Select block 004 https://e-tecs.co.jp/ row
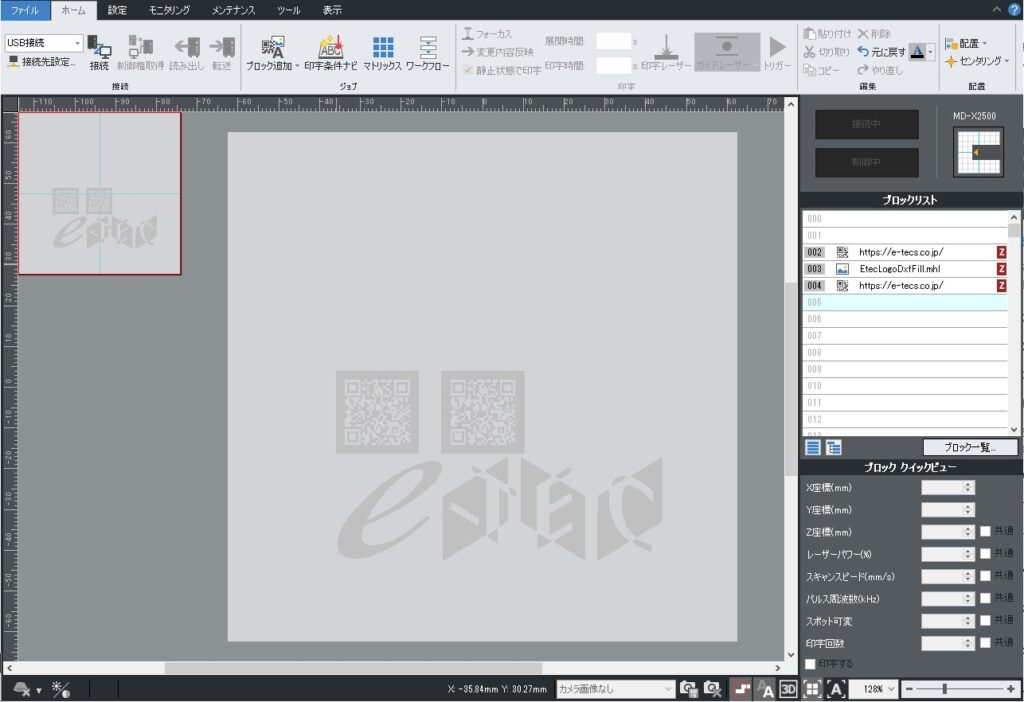This screenshot has width=1024, height=702. [x=905, y=285]
